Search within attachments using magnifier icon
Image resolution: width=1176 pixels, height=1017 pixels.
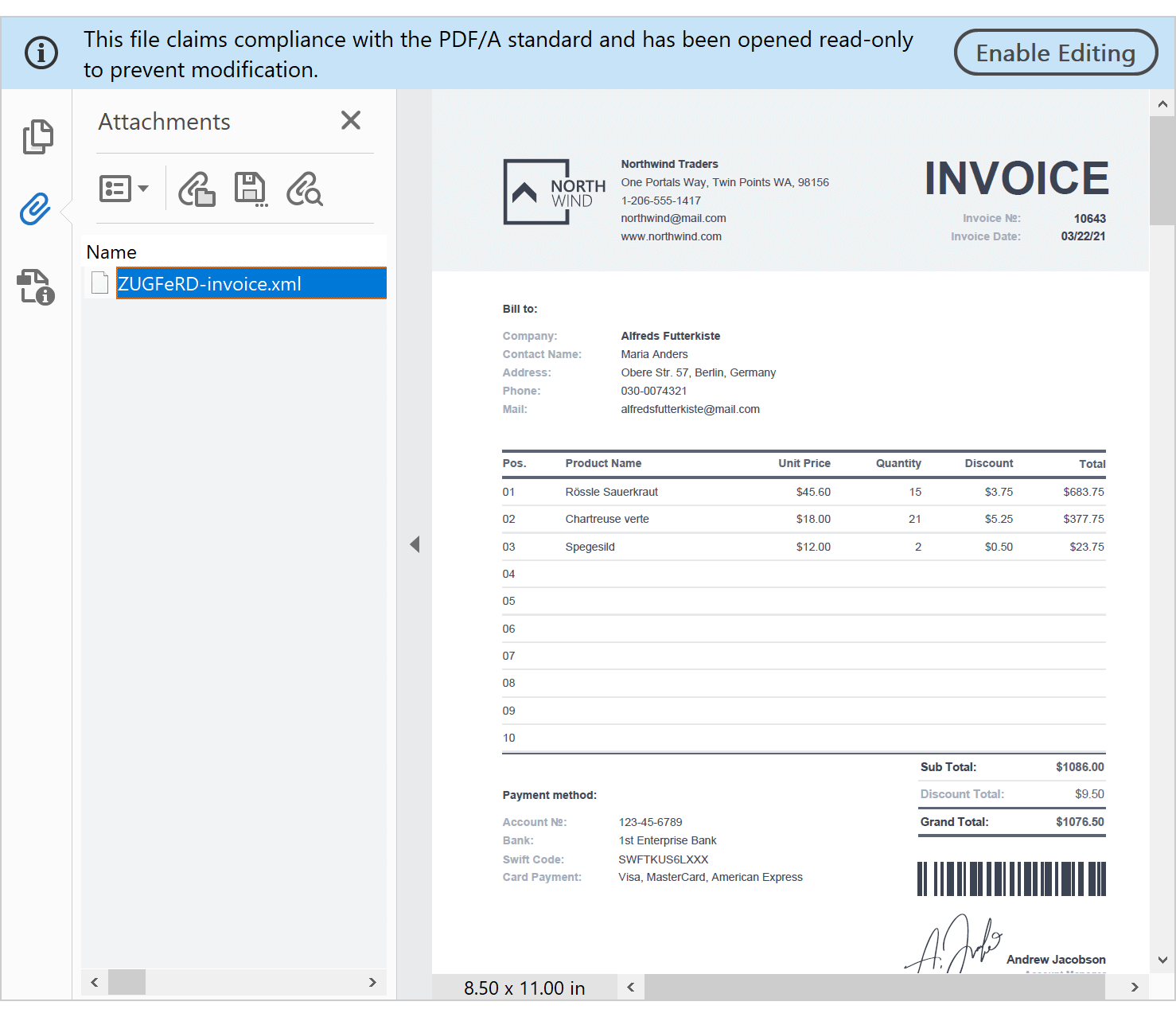coord(305,189)
